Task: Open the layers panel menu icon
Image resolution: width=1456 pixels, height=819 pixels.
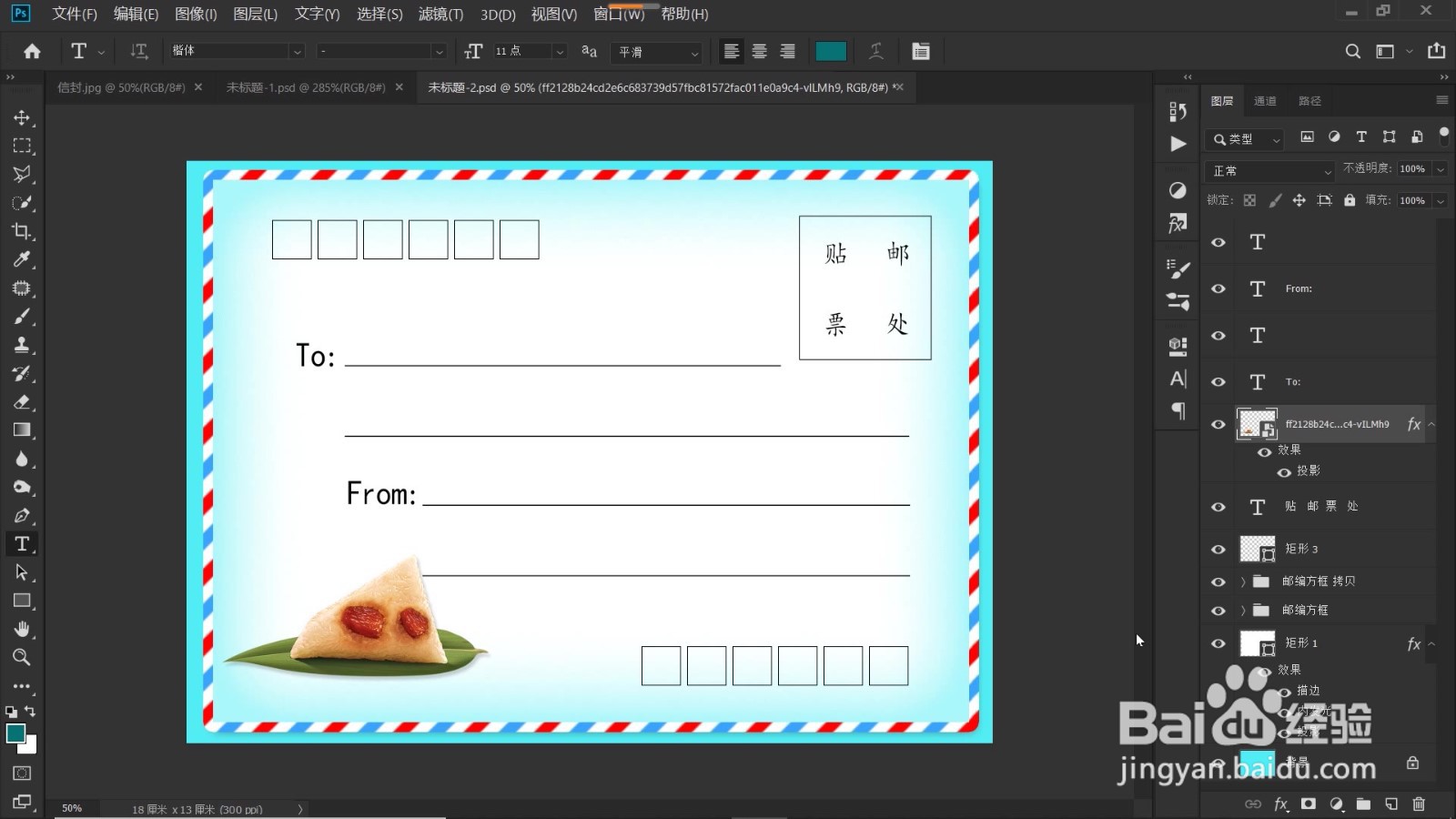Action: click(x=1441, y=100)
